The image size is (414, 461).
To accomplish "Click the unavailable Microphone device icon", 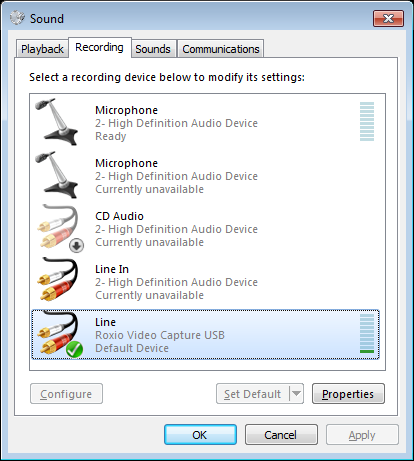I will point(57,175).
